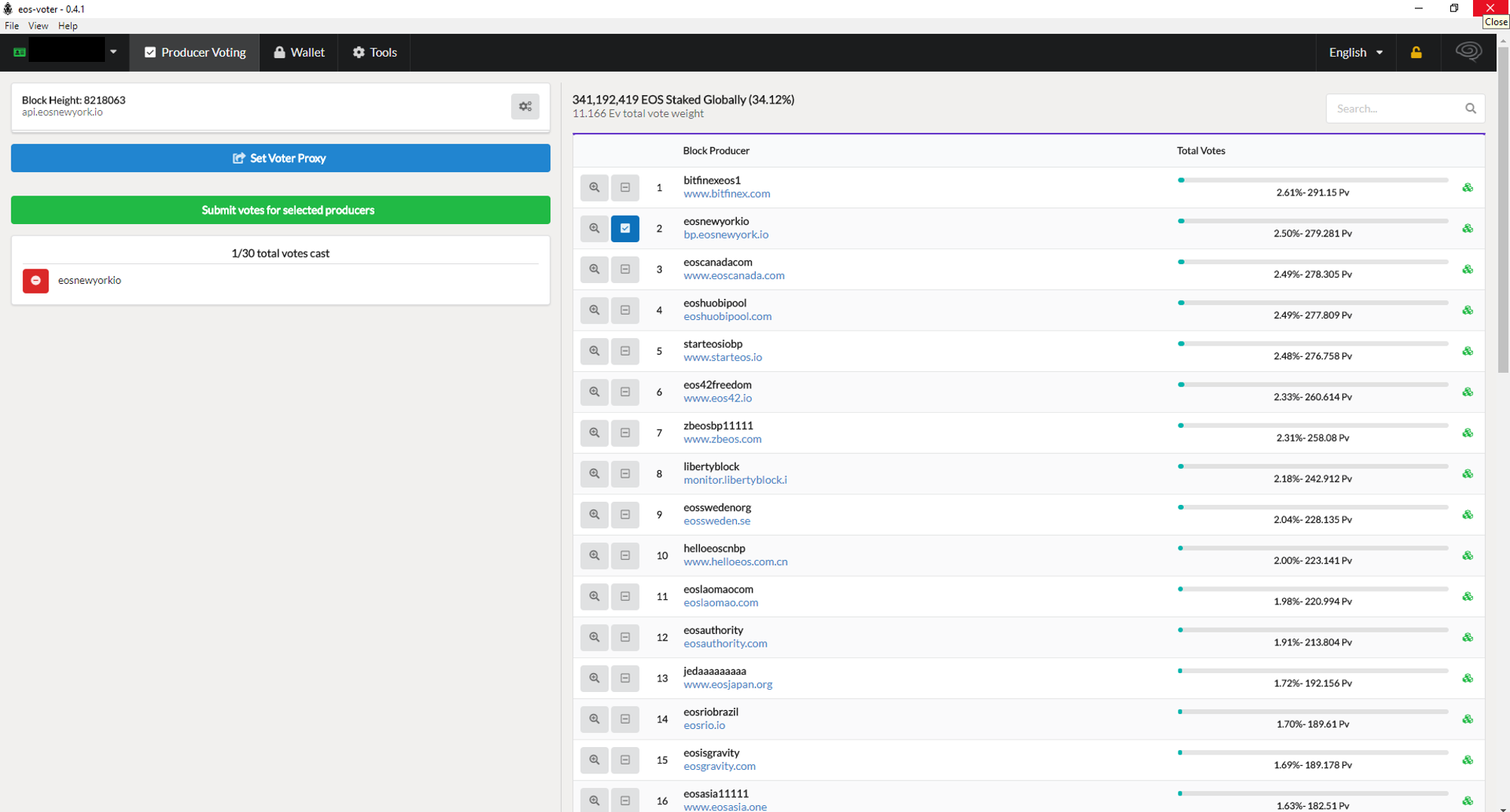1510x812 pixels.
Task: Click Set Voter Proxy button
Action: coord(280,158)
